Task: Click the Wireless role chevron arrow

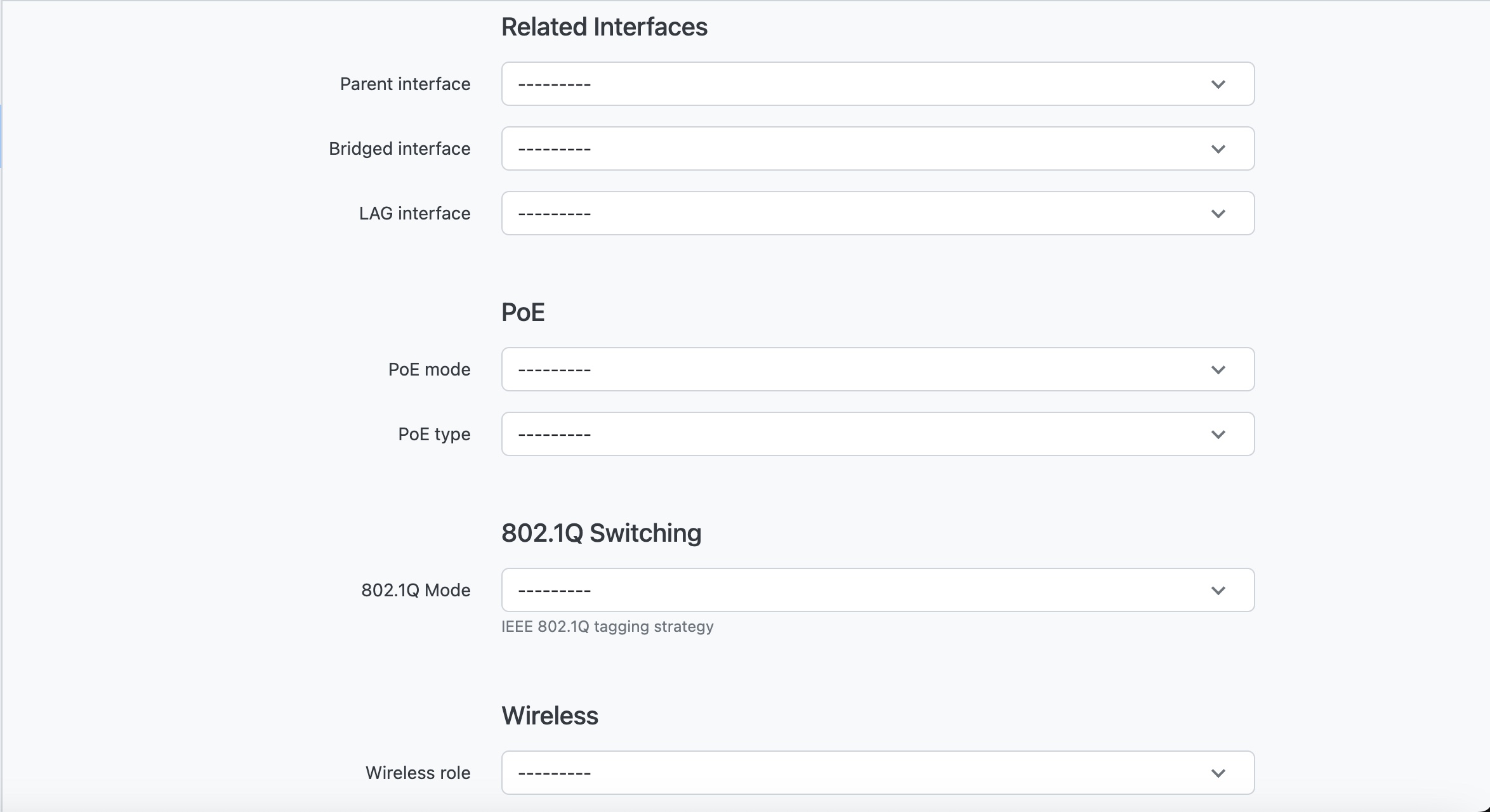Action: (x=1218, y=773)
